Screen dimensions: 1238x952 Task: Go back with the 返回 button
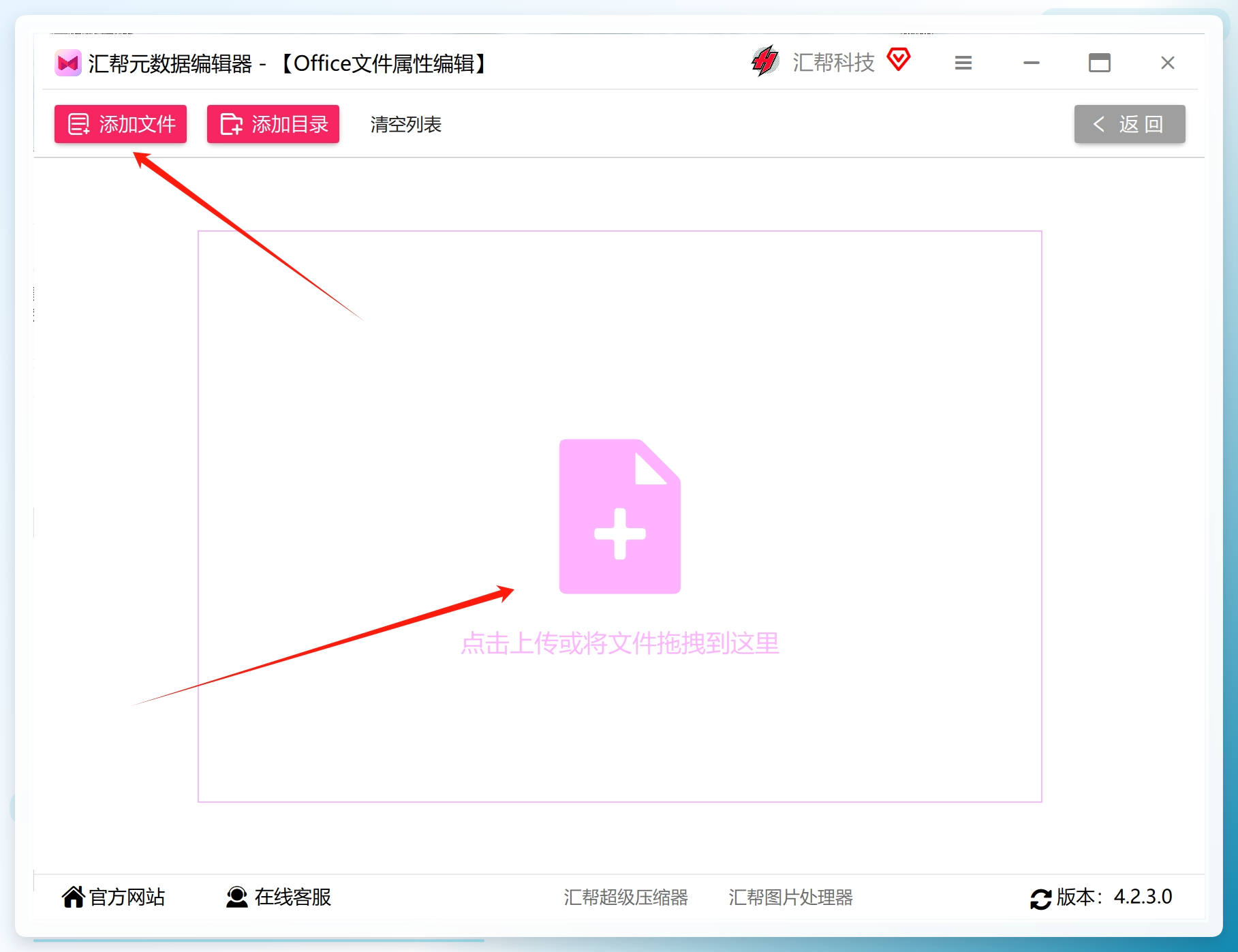point(1130,124)
